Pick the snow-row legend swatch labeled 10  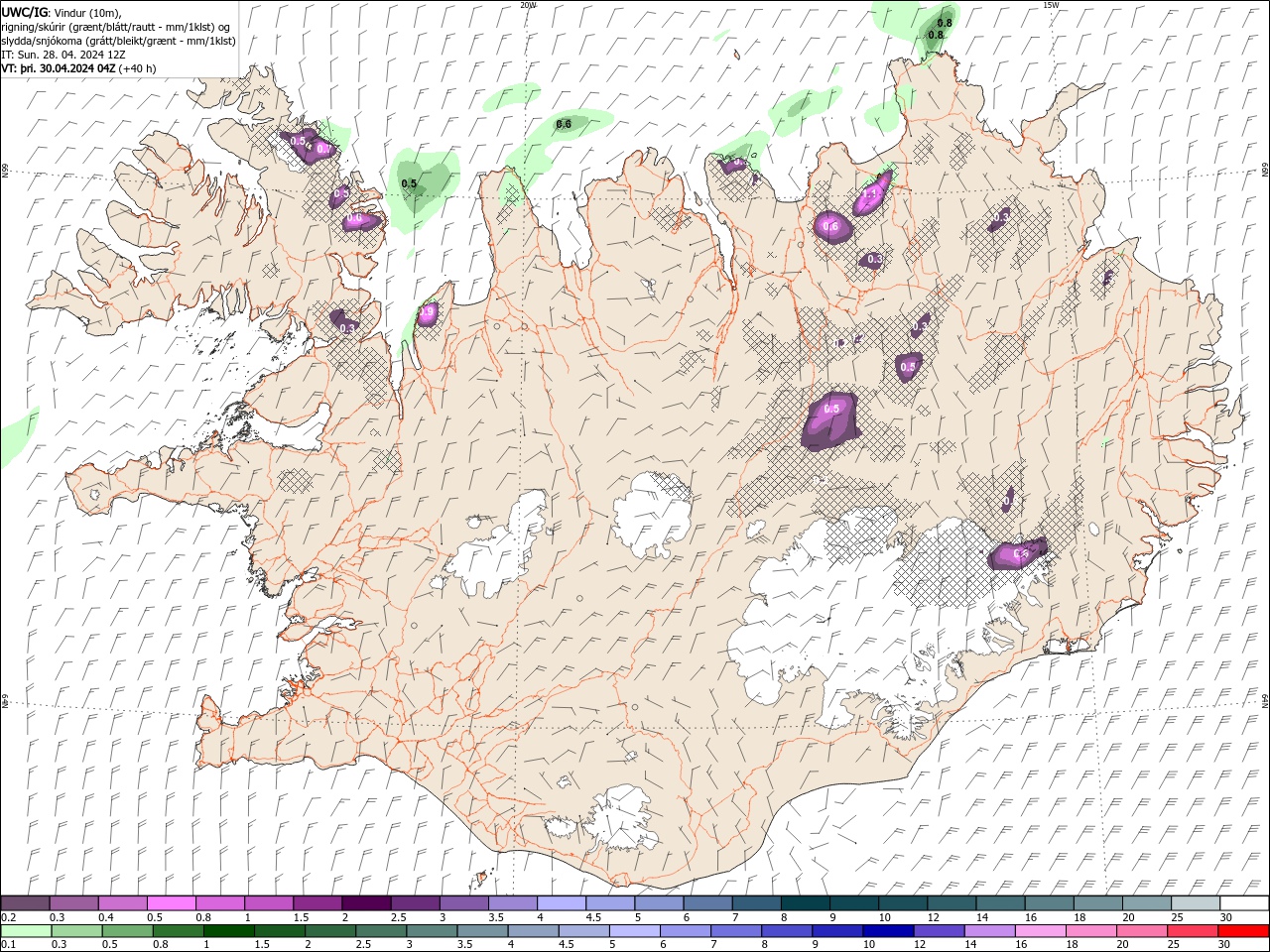[x=903, y=903]
